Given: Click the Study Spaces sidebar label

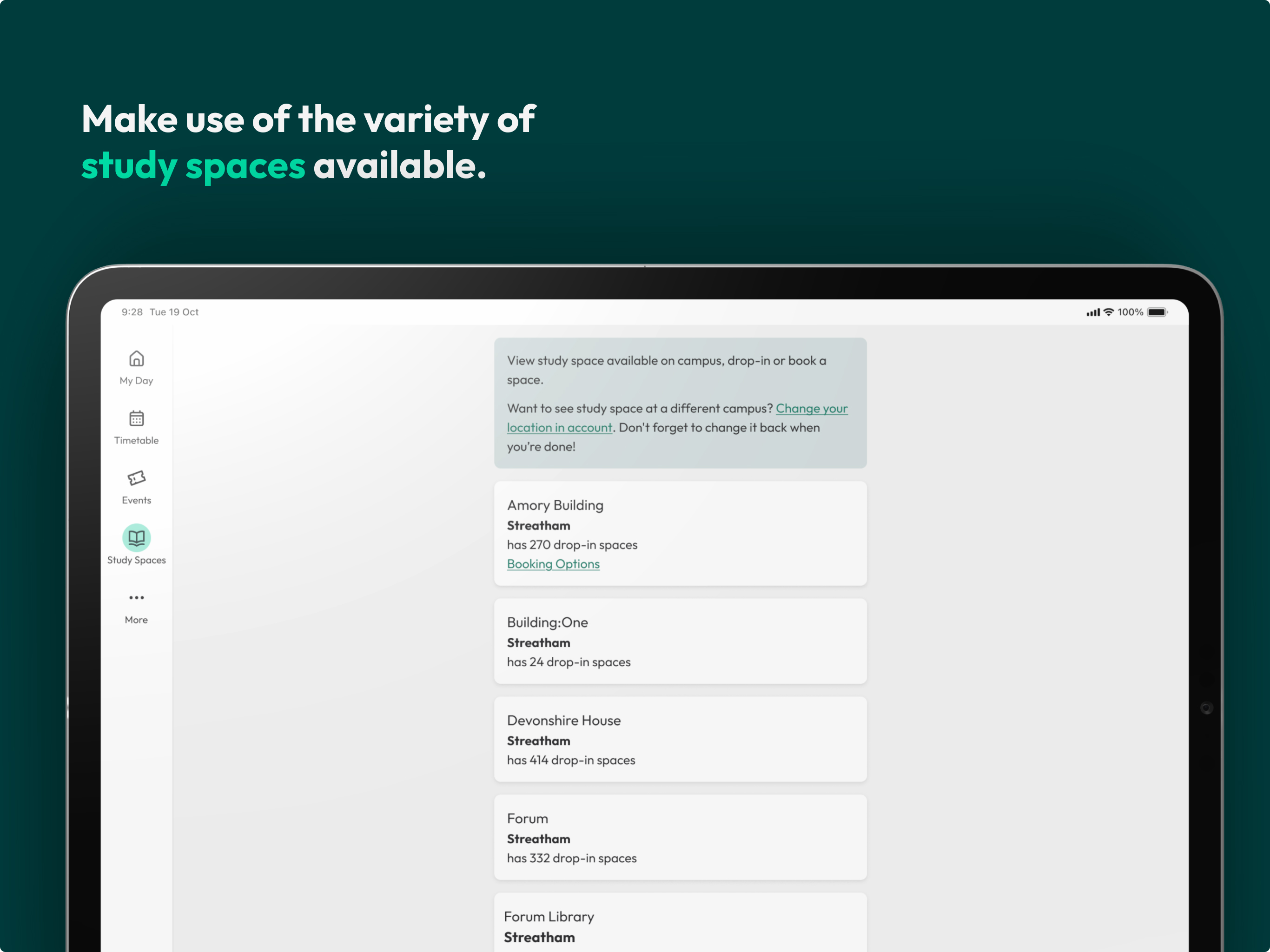Looking at the screenshot, I should [x=136, y=560].
